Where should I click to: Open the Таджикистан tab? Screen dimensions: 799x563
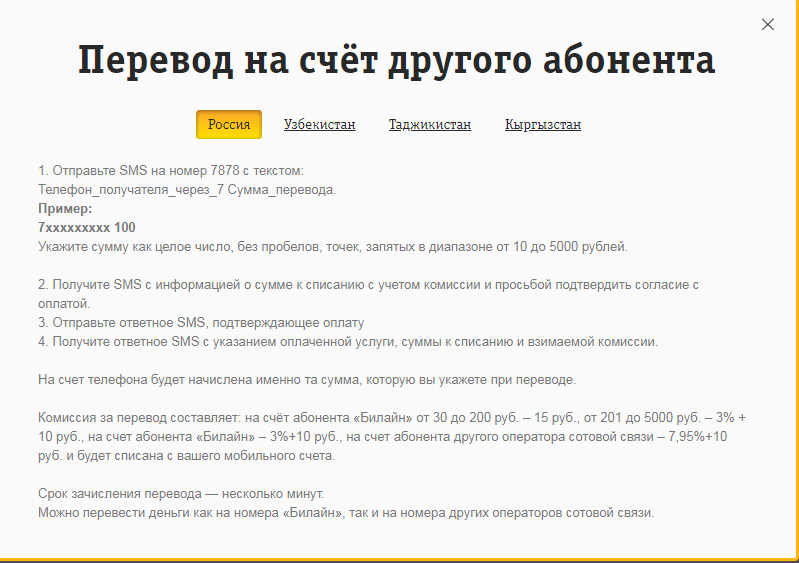pyautogui.click(x=430, y=125)
